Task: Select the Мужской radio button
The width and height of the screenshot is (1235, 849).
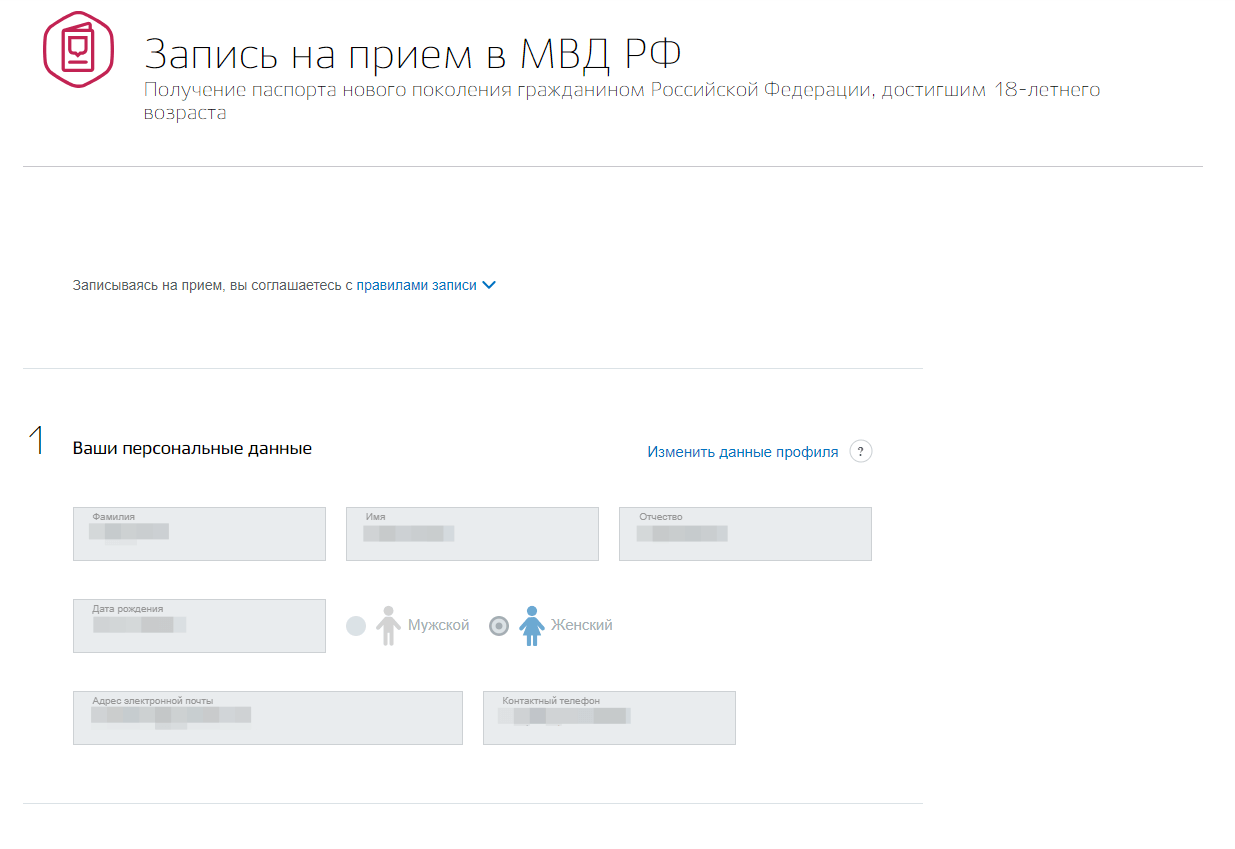Action: [356, 626]
